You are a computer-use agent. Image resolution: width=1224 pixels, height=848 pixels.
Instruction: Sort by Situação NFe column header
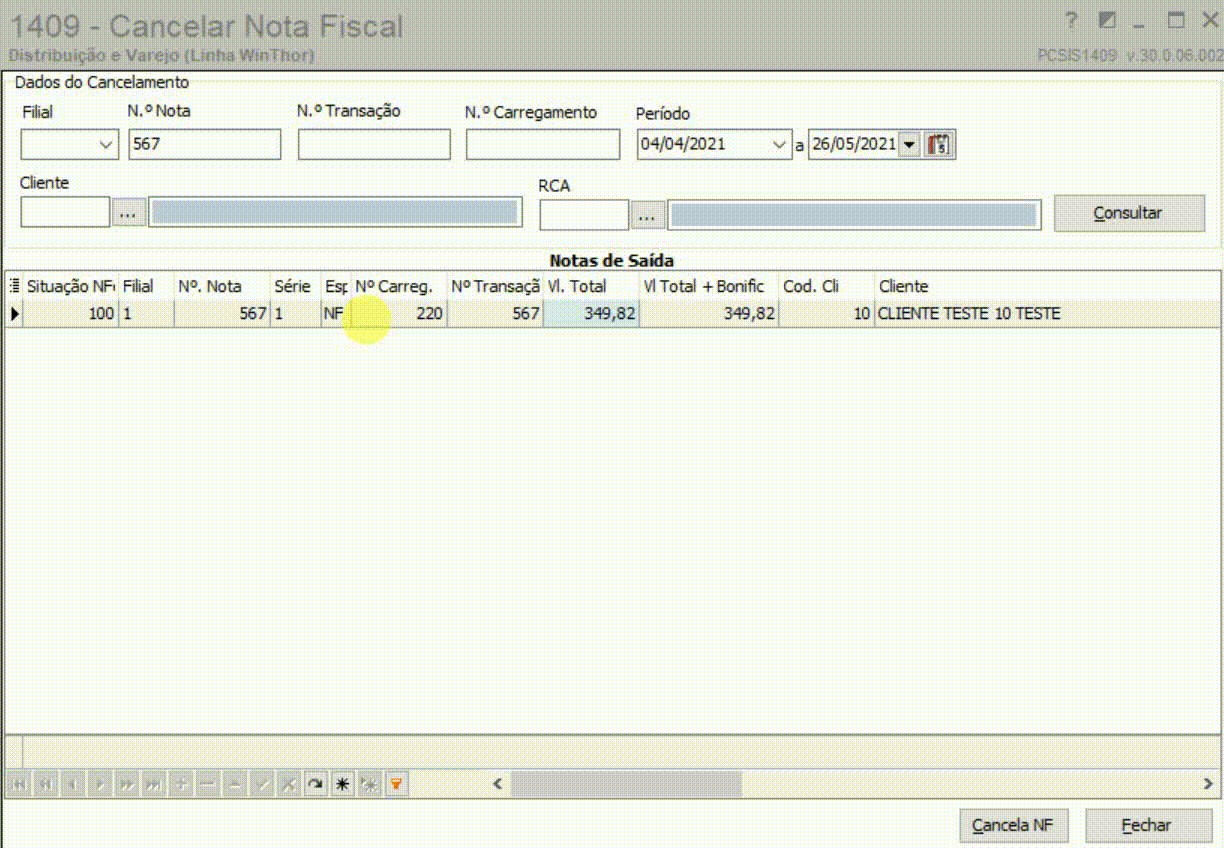(70, 286)
